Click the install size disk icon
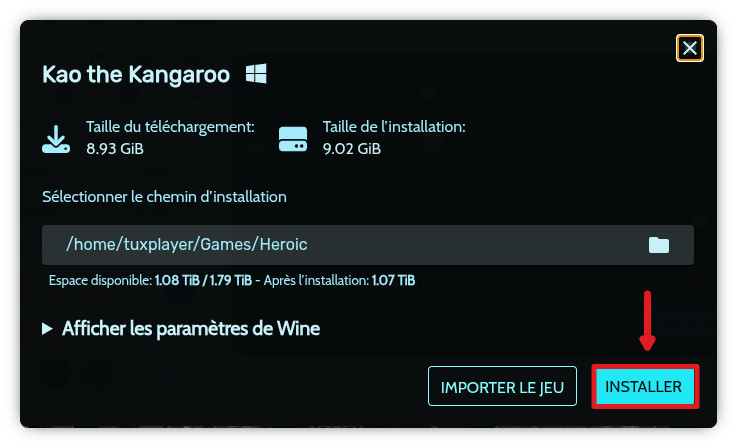This screenshot has width=737, height=448. click(293, 138)
